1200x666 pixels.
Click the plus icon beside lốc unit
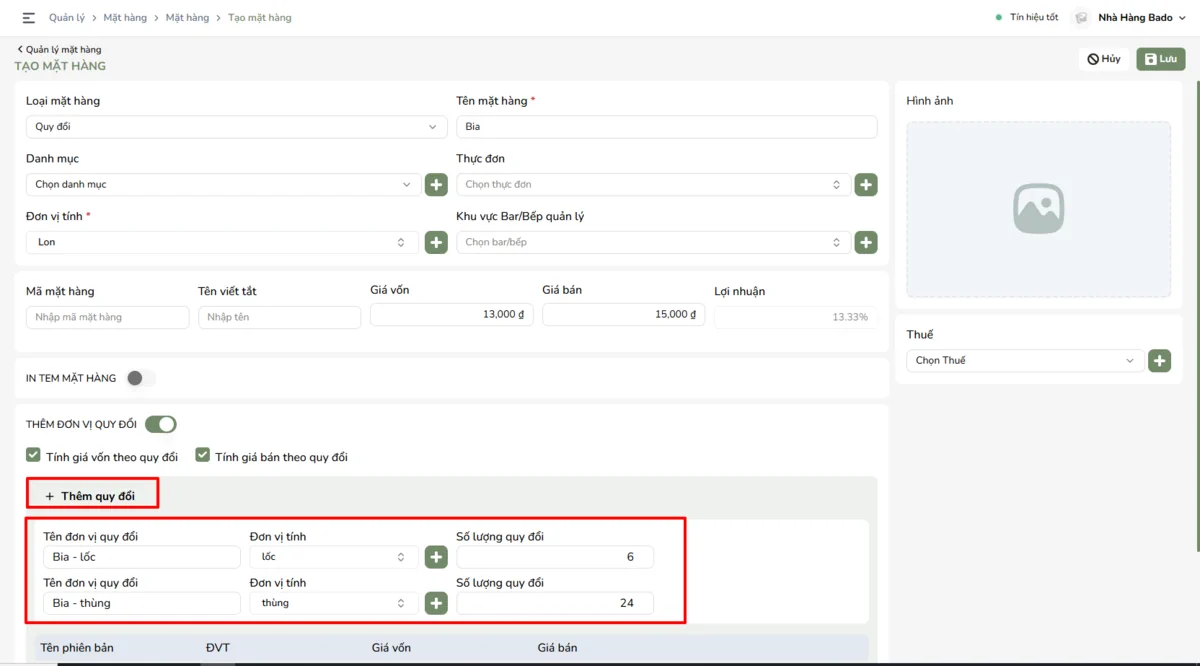pos(436,557)
